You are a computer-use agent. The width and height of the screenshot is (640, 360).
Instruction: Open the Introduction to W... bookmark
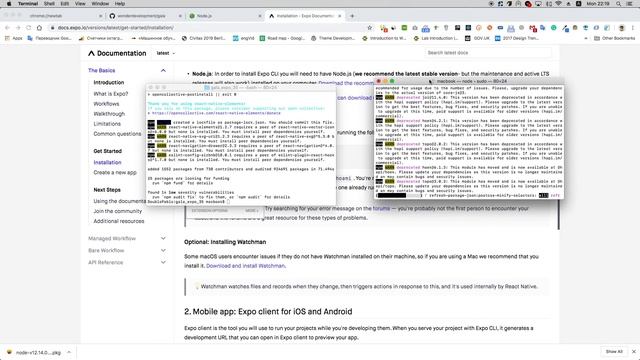tap(384, 38)
